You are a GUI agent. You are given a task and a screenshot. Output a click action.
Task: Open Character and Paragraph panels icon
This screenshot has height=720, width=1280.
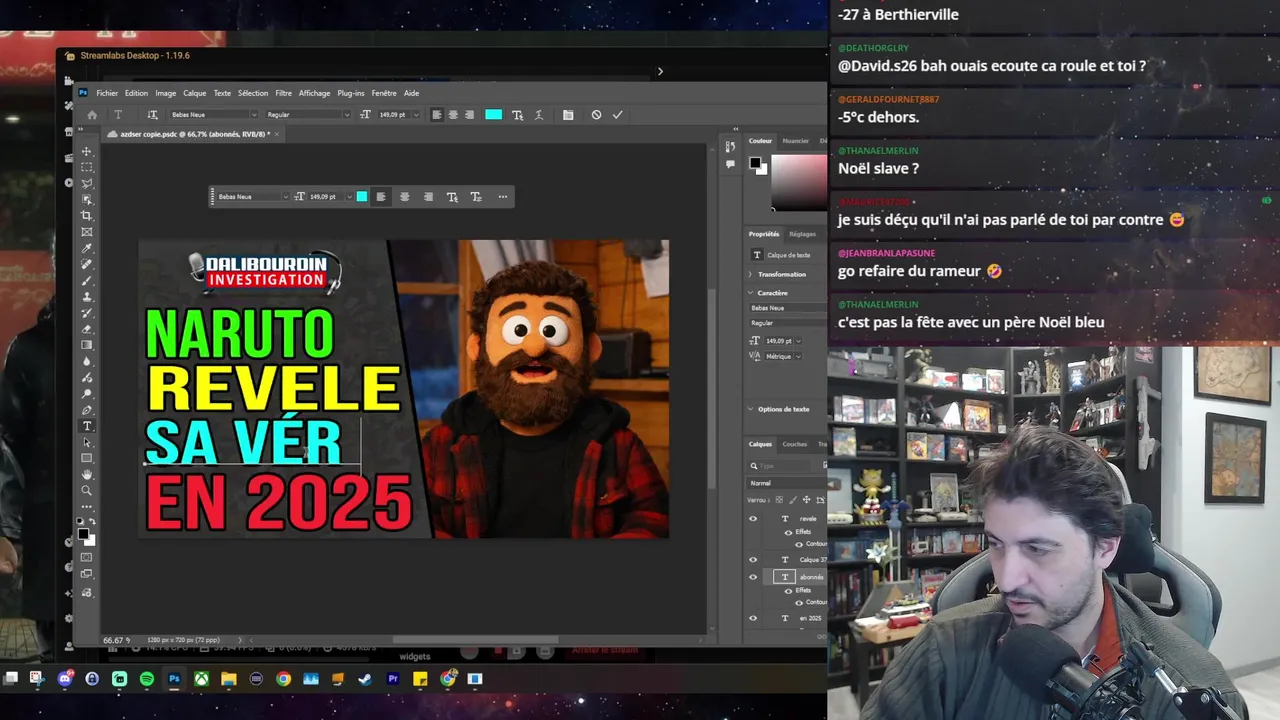click(568, 115)
